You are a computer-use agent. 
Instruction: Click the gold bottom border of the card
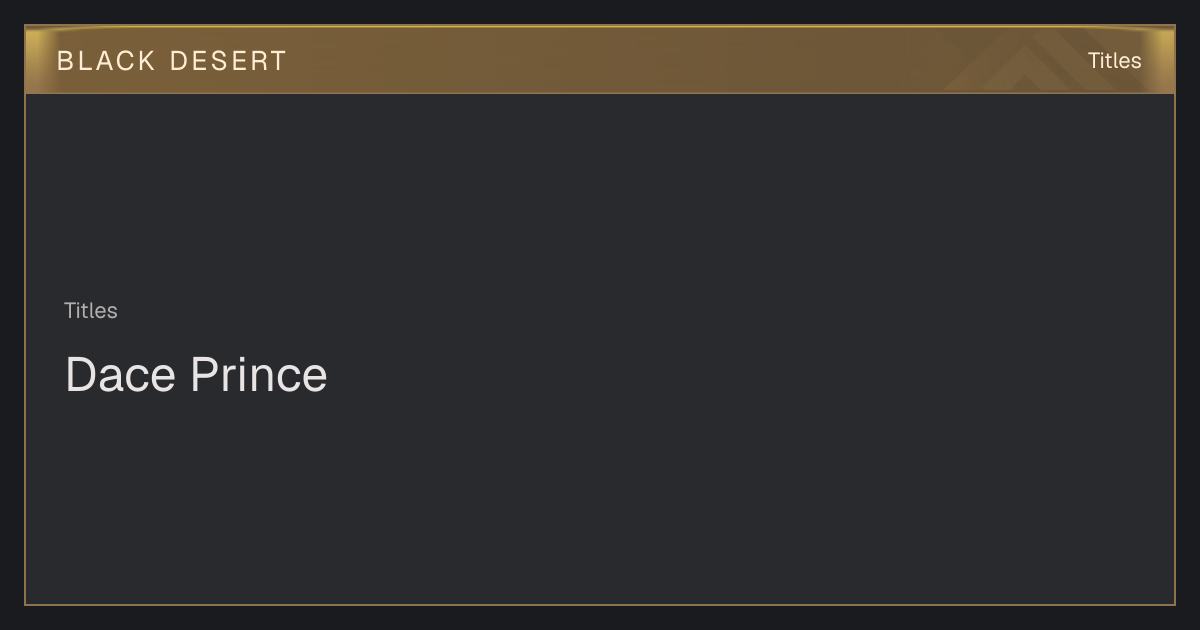pos(600,604)
